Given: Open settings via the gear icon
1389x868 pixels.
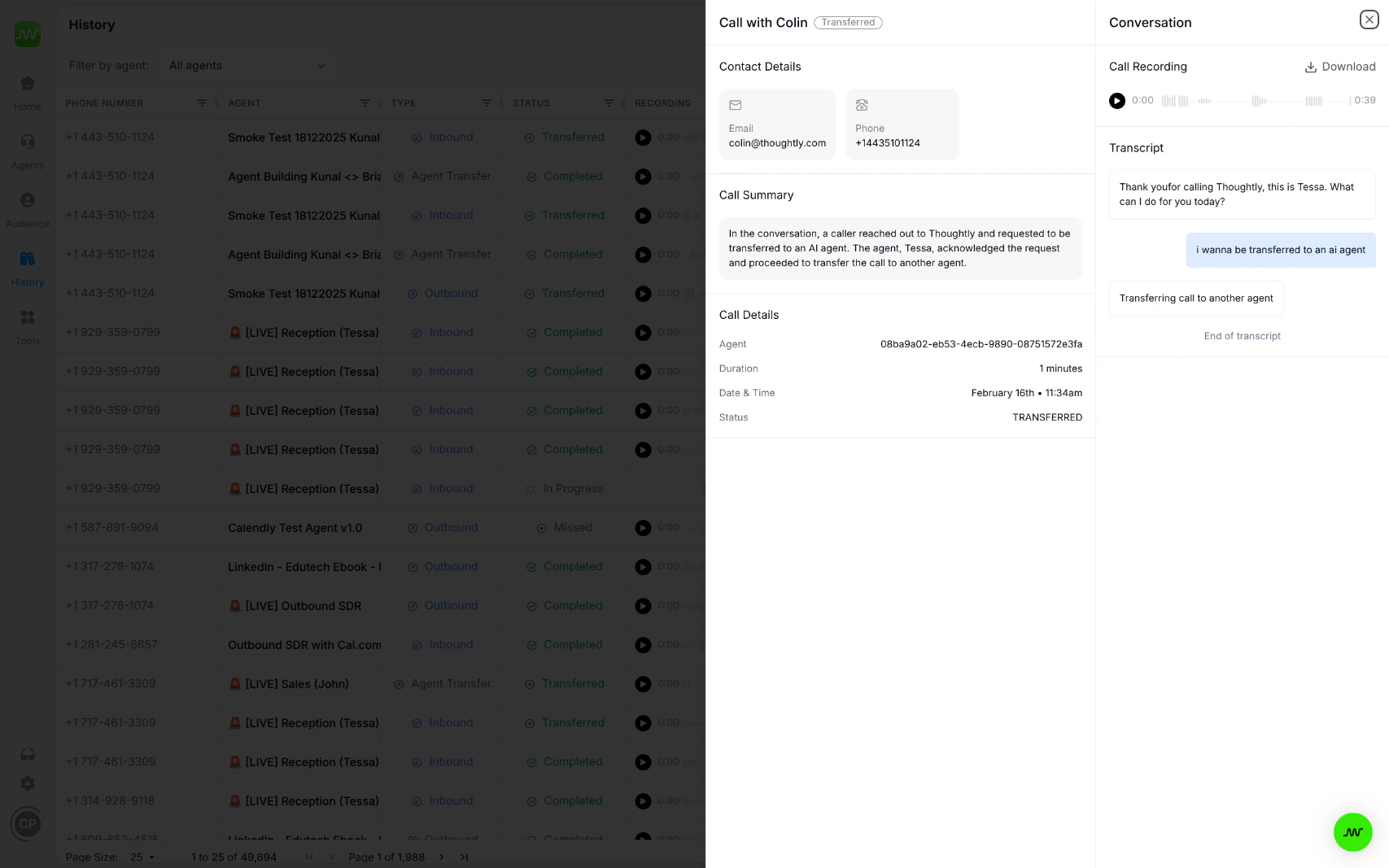Looking at the screenshot, I should tap(27, 783).
